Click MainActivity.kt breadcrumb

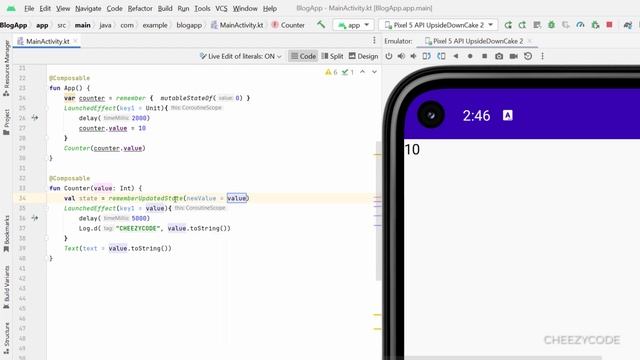237,25
